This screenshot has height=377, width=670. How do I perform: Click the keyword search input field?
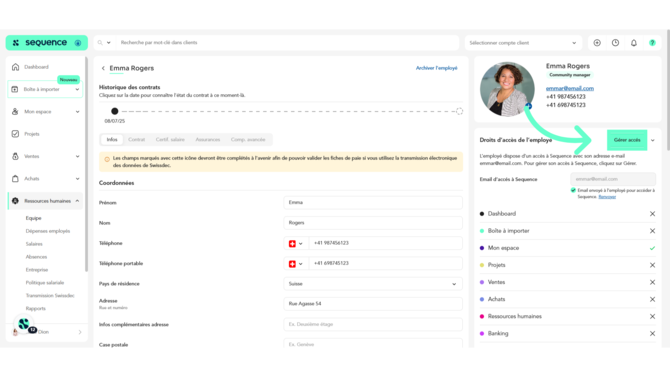coord(287,43)
